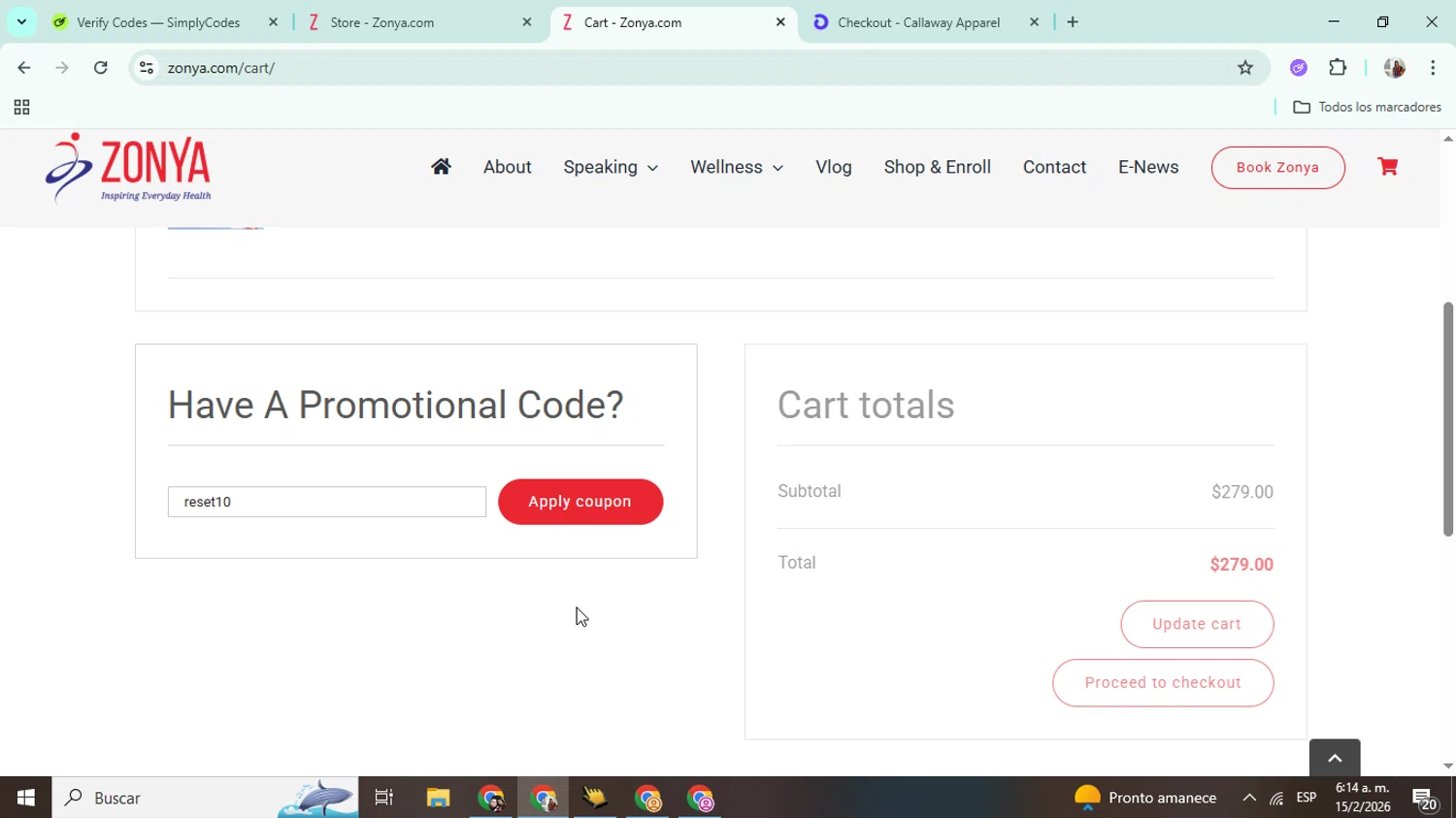
Task: Go forward in browser history
Action: click(62, 68)
